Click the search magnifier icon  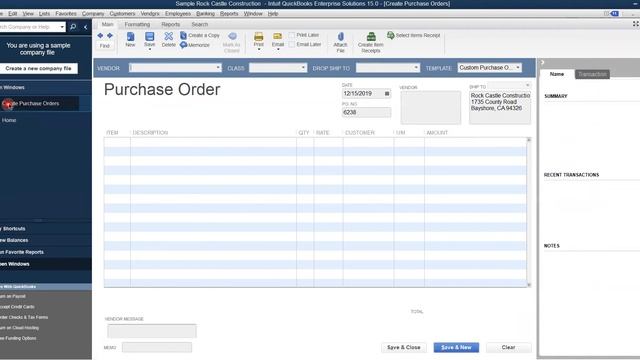pos(73,27)
